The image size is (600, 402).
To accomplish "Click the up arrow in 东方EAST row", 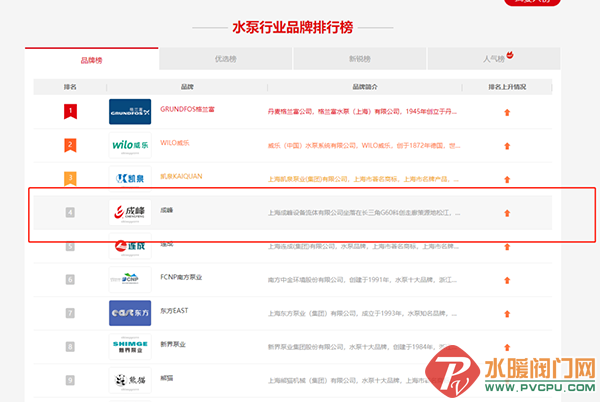I will tap(507, 314).
